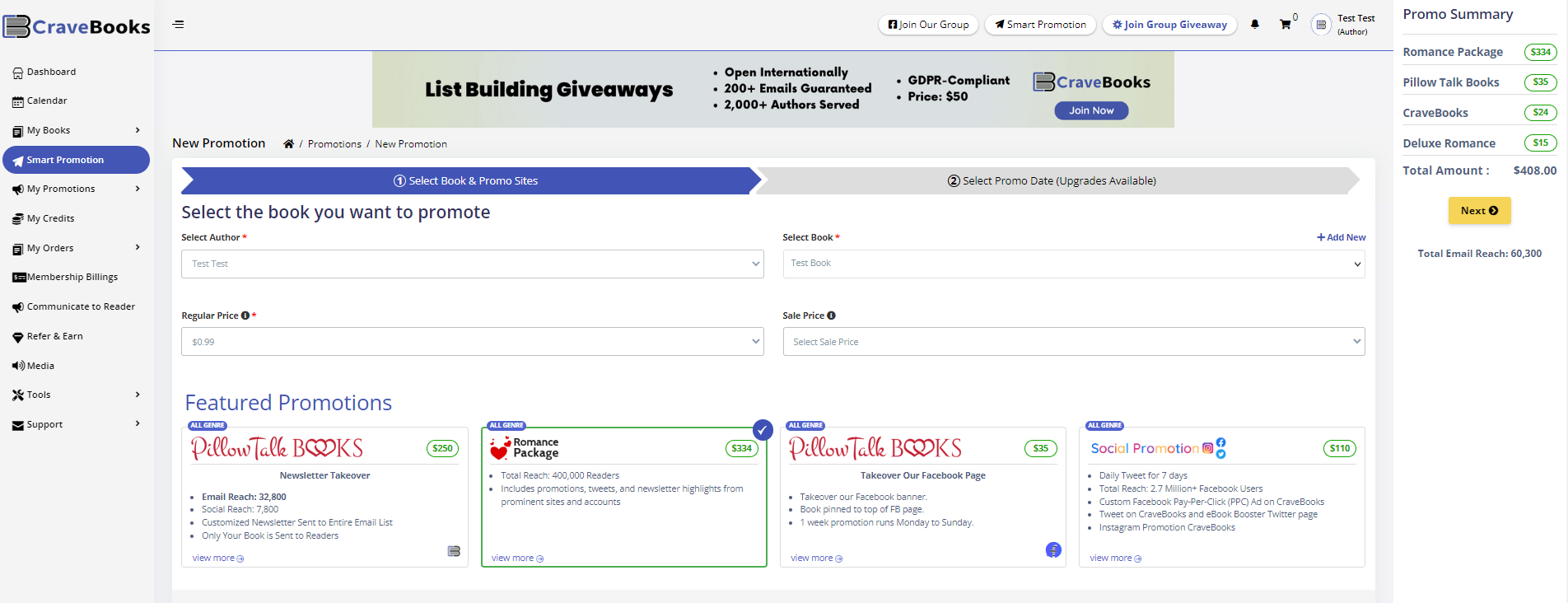This screenshot has height=603, width=1568.
Task: Click Communicate to Reader megaphone icon
Action: click(x=18, y=307)
